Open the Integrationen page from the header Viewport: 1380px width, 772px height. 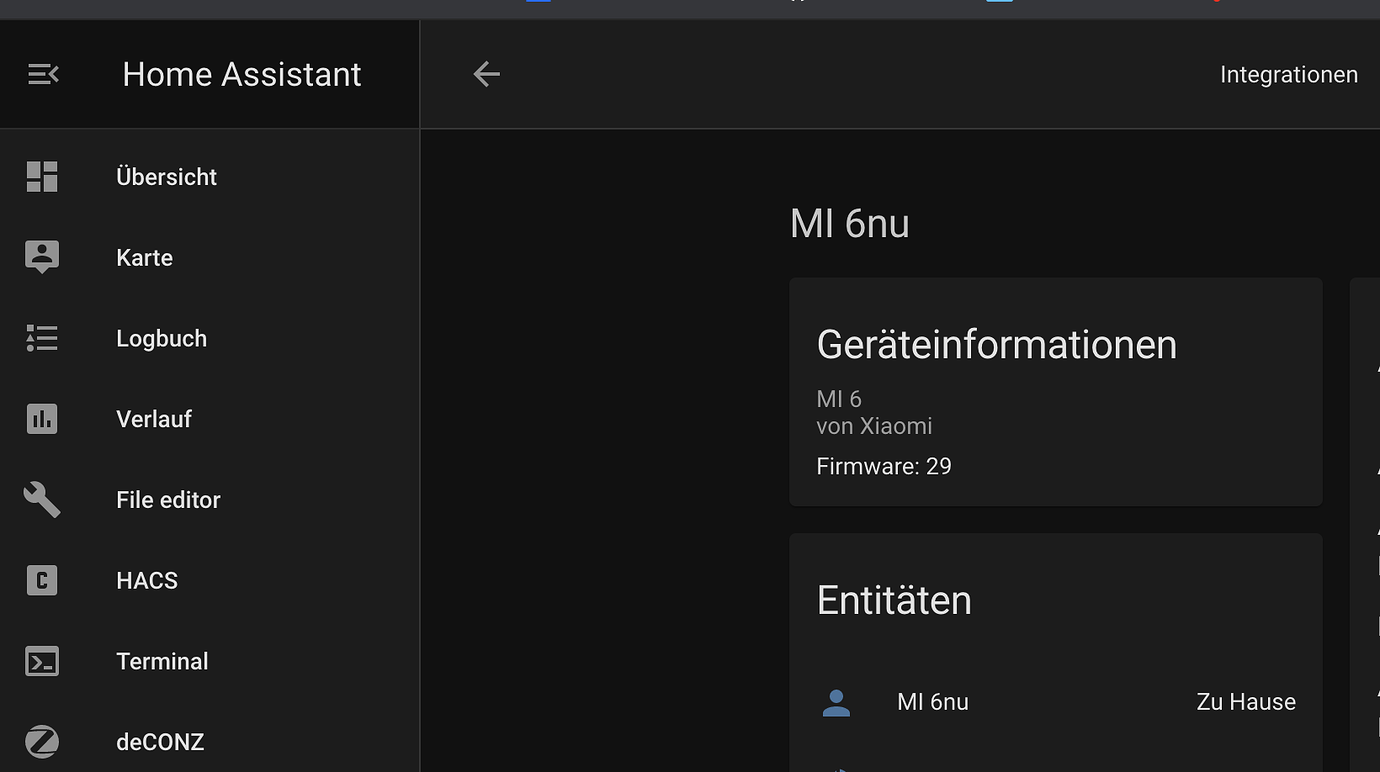(x=1288, y=74)
